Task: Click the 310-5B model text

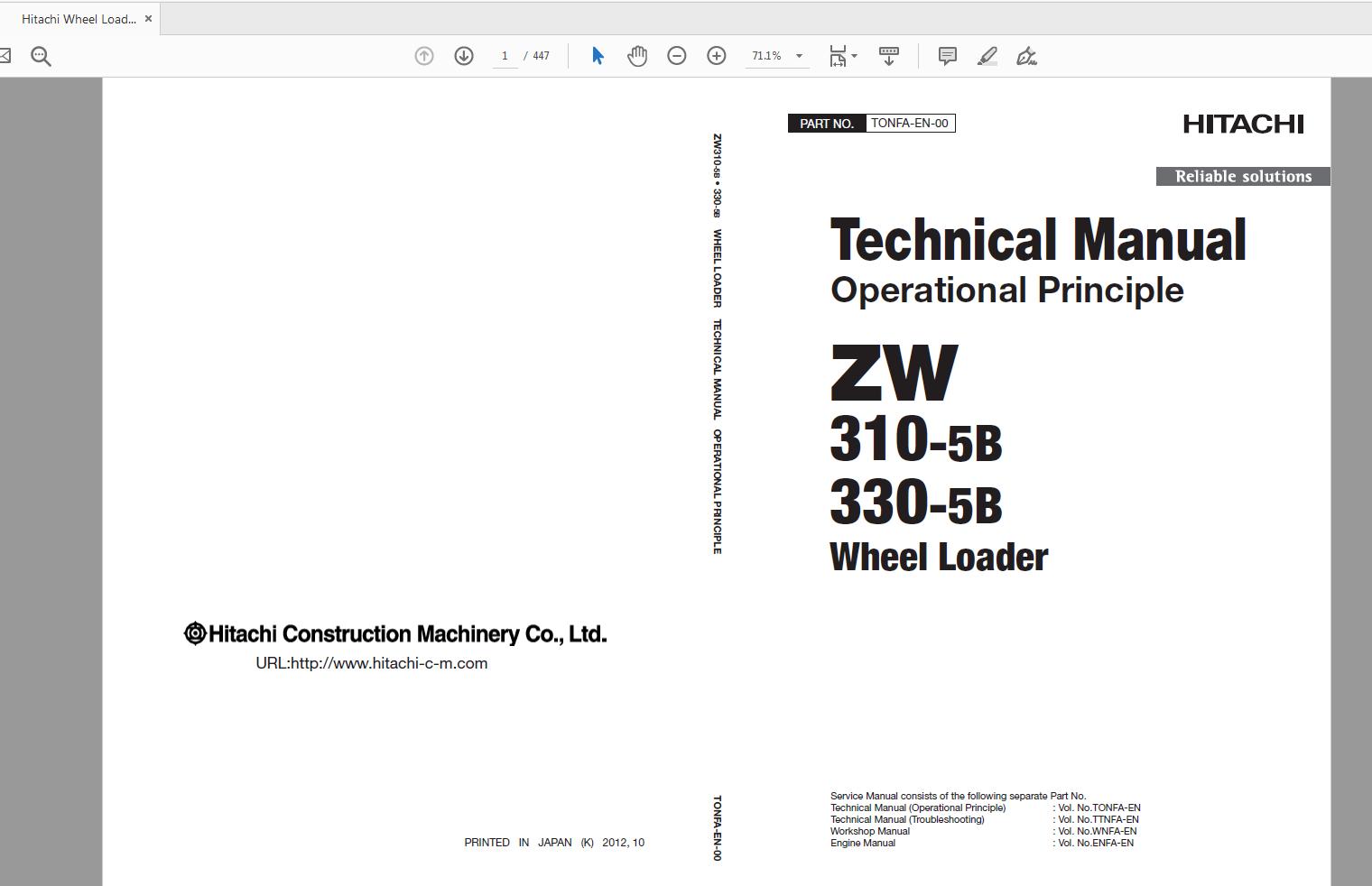Action: point(916,440)
